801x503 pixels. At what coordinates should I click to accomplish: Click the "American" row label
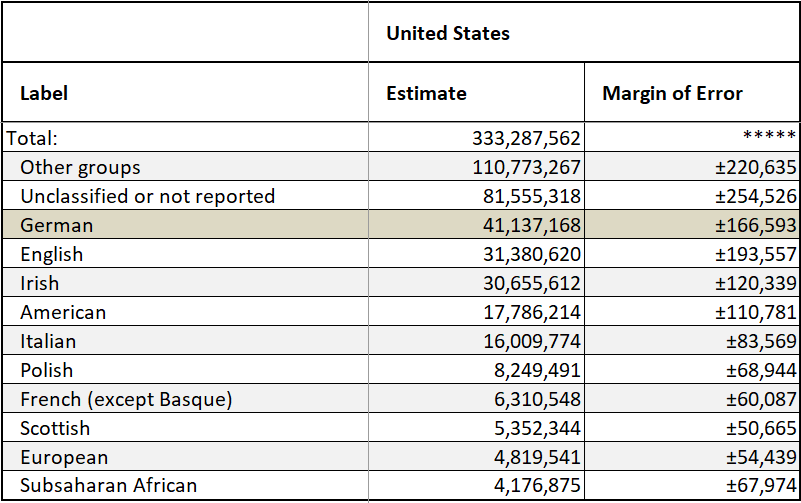63,312
